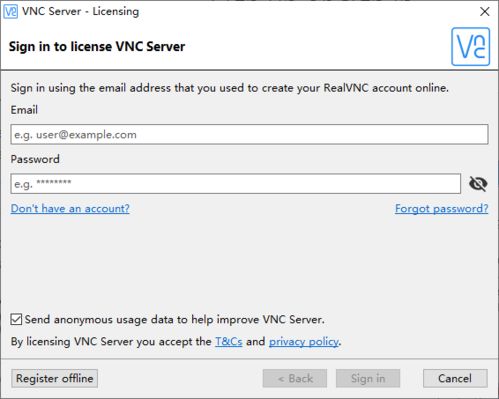499x399 pixels.
Task: Click the Email field label
Action: pyautogui.click(x=24, y=110)
